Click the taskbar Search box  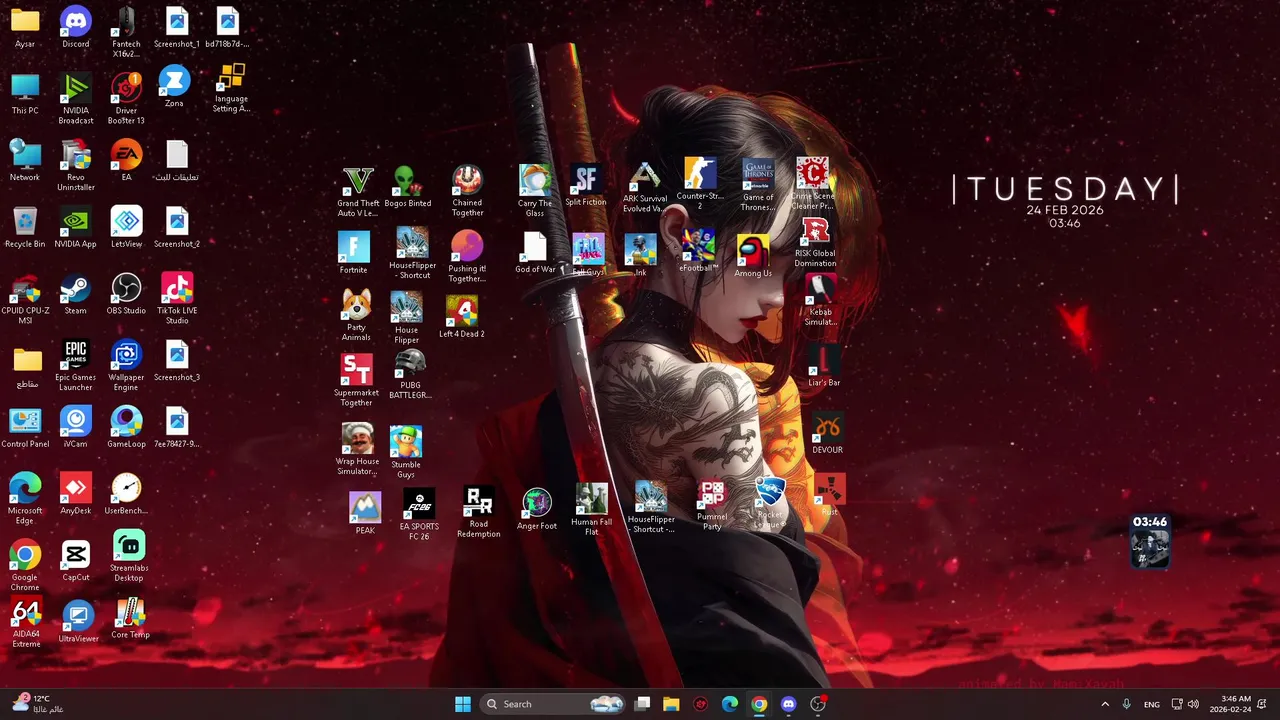pyautogui.click(x=553, y=704)
